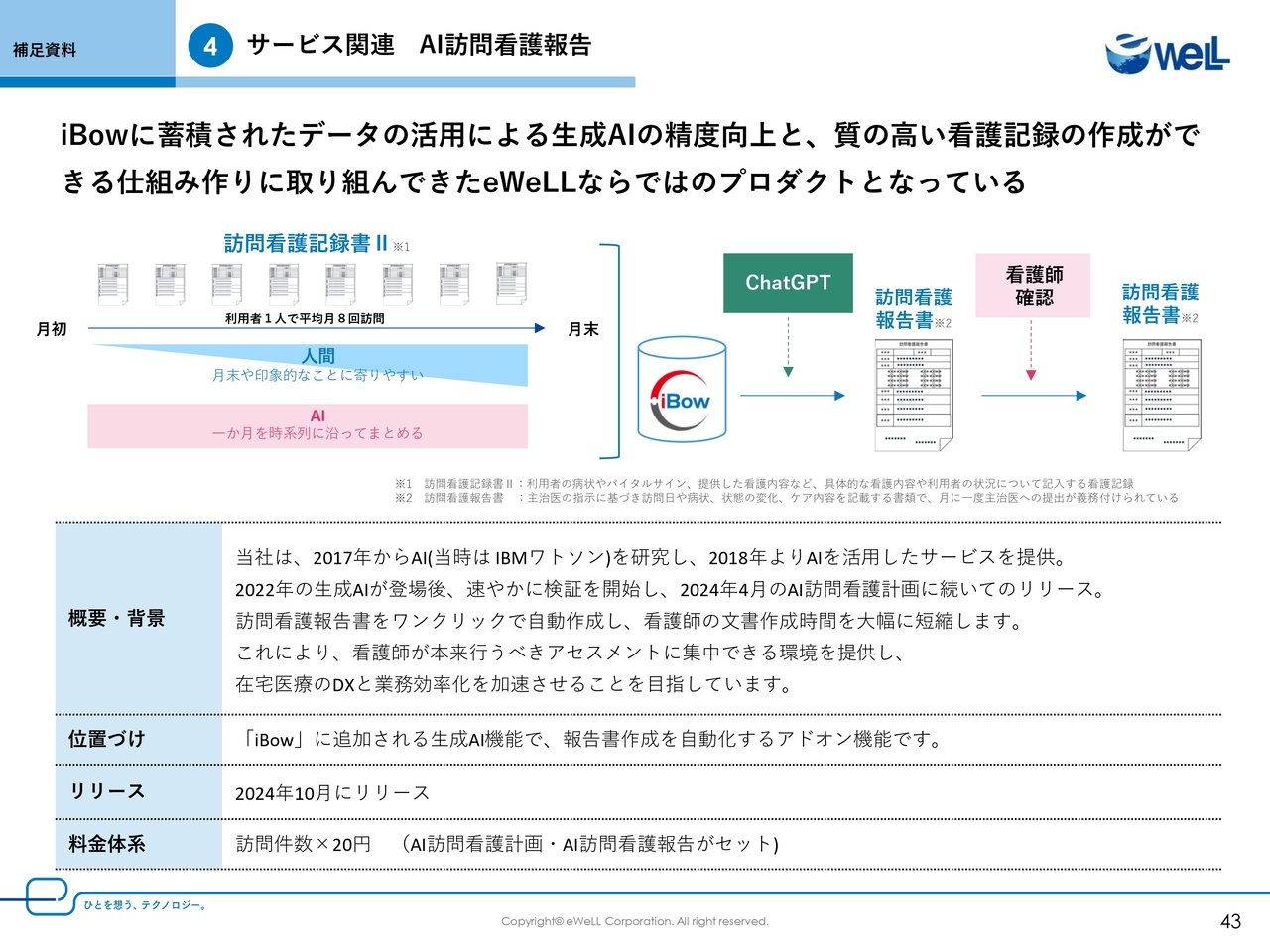1270x952 pixels.
Task: Click the green dashed arrow below ChatGPT
Action: (x=788, y=347)
